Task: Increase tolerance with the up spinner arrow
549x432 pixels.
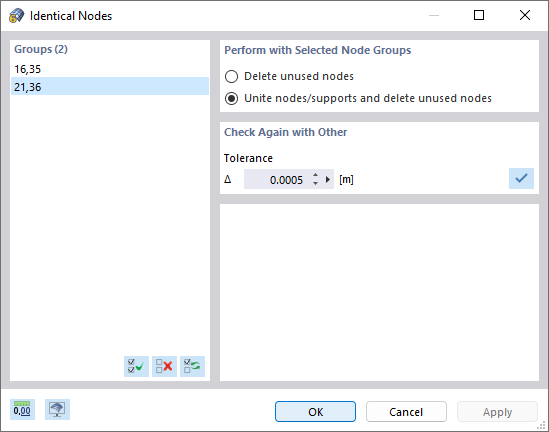Action: [315, 175]
